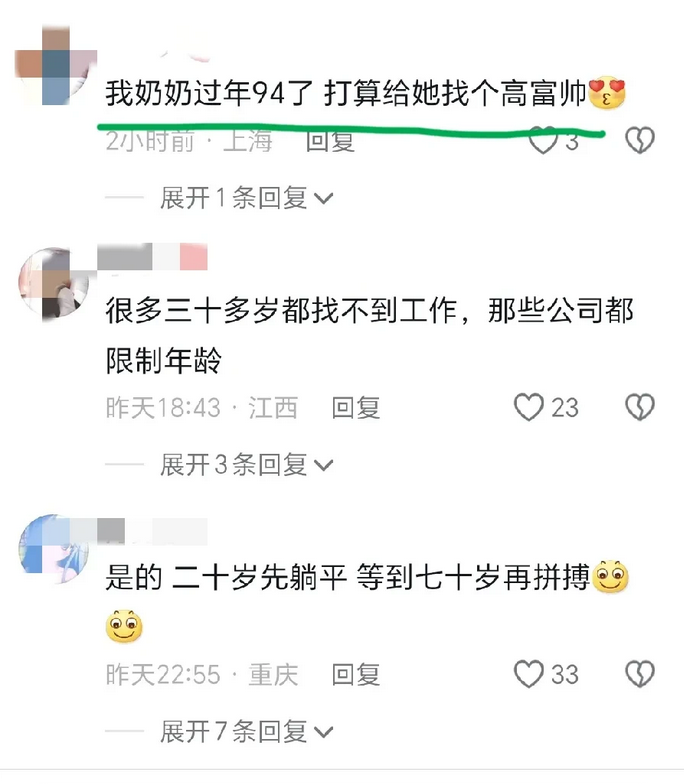
Task: Open third commenter's avatar profile
Action: [54, 549]
